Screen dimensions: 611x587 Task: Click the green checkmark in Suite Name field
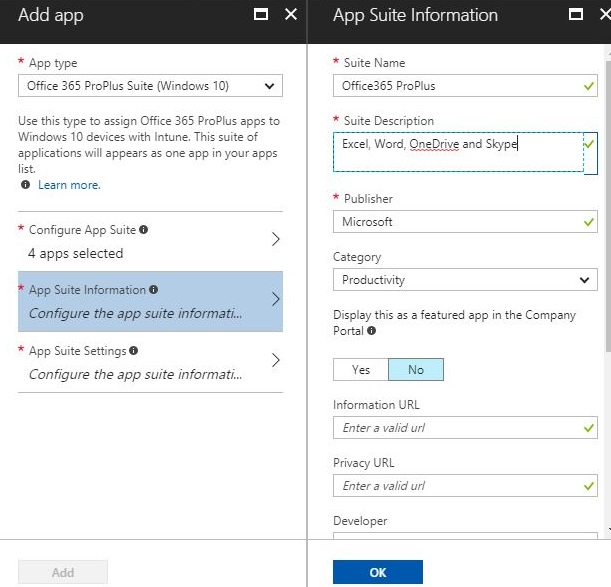[589, 86]
